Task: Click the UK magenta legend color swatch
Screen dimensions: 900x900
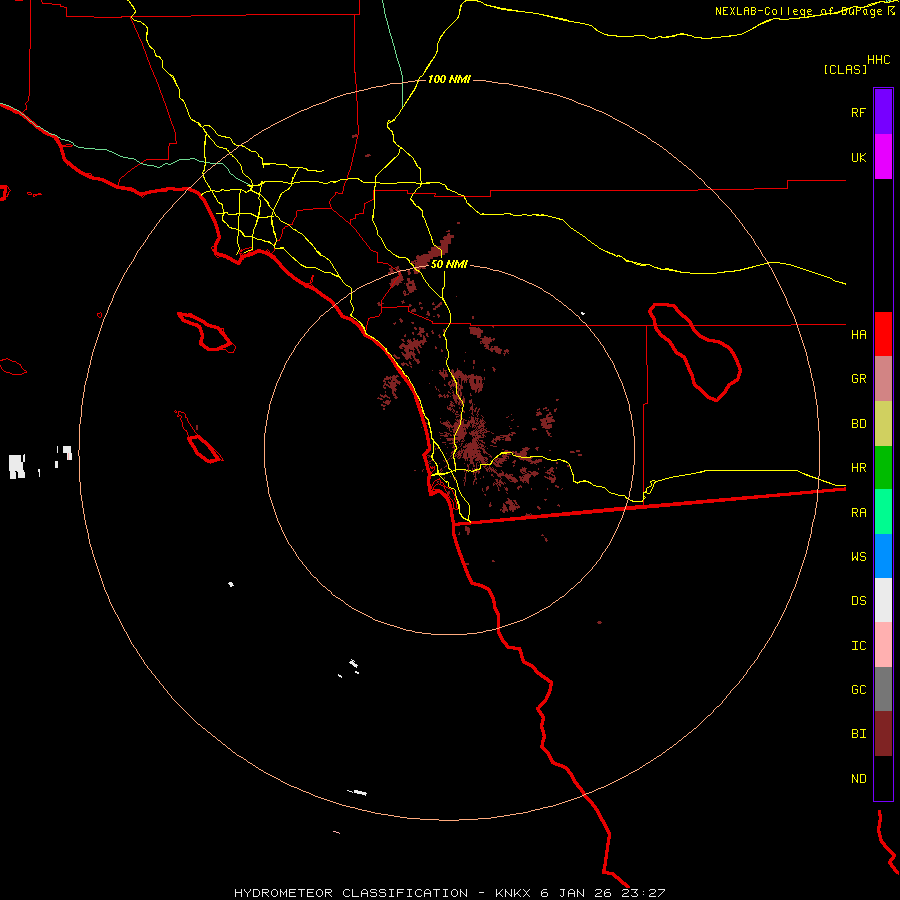Action: click(883, 157)
